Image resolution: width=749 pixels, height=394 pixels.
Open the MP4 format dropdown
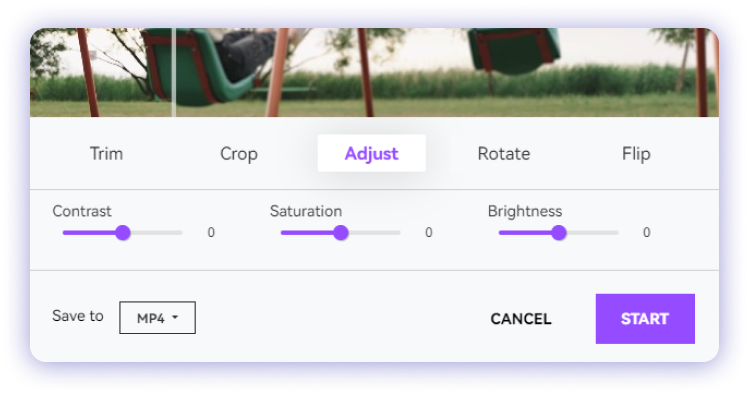pos(157,318)
